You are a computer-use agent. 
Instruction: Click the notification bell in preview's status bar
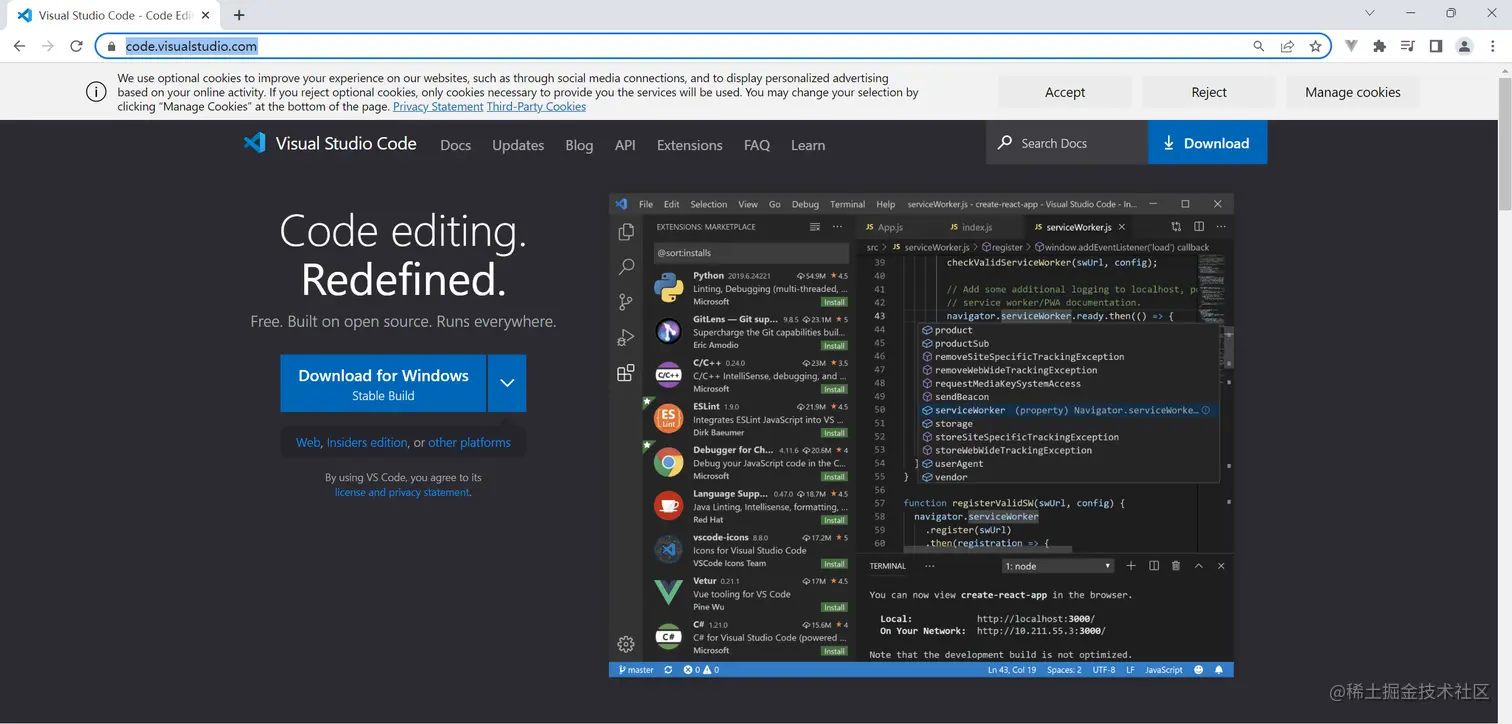click(1220, 670)
